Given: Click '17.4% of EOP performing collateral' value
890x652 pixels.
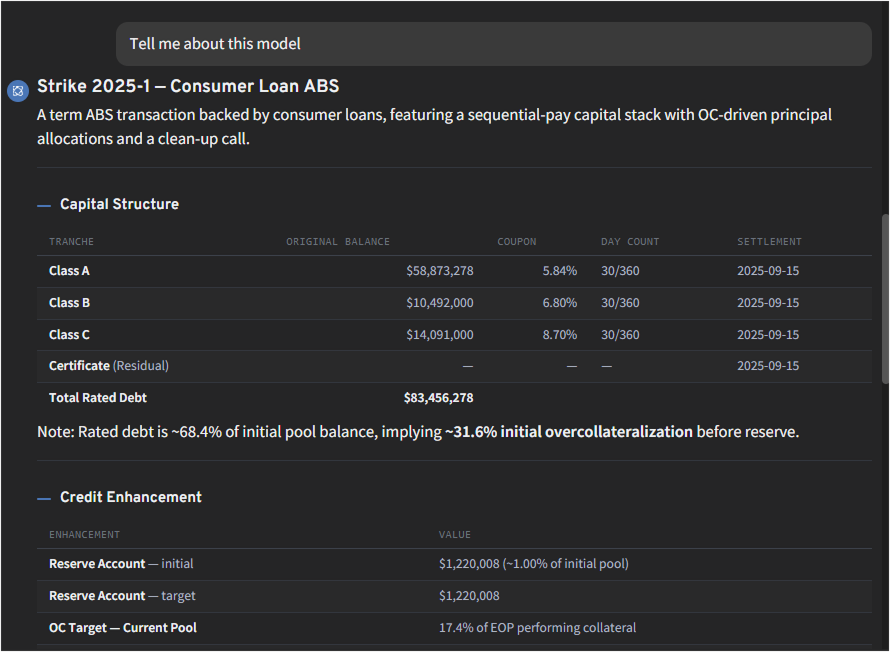Looking at the screenshot, I should coord(537,628).
